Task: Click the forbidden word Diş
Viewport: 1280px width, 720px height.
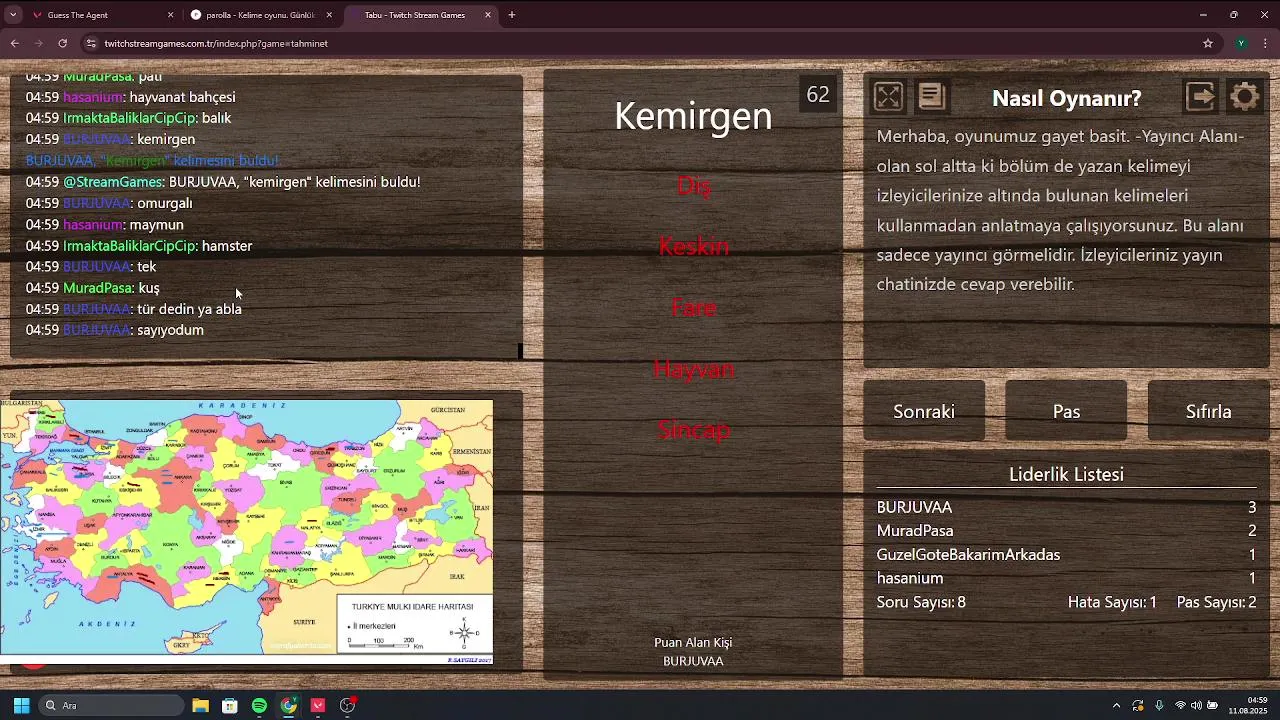Action: pyautogui.click(x=693, y=185)
